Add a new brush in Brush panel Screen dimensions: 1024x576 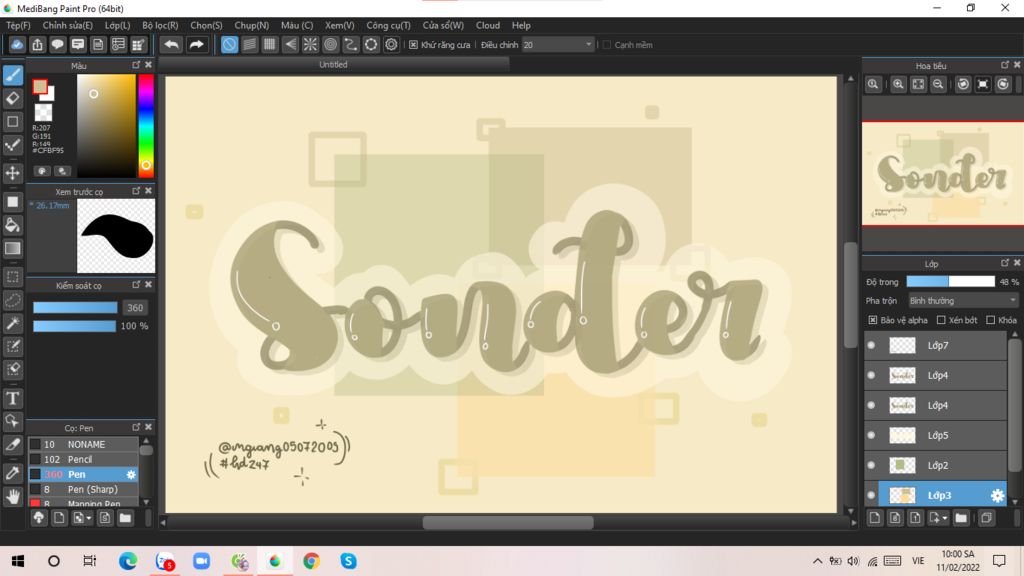[59, 518]
